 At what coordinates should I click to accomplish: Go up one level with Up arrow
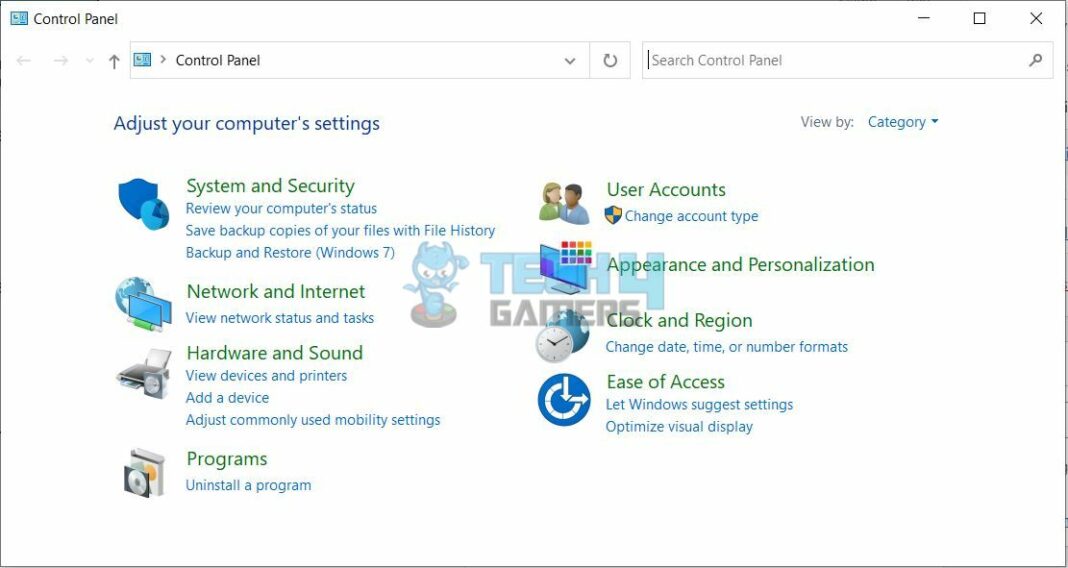click(114, 61)
